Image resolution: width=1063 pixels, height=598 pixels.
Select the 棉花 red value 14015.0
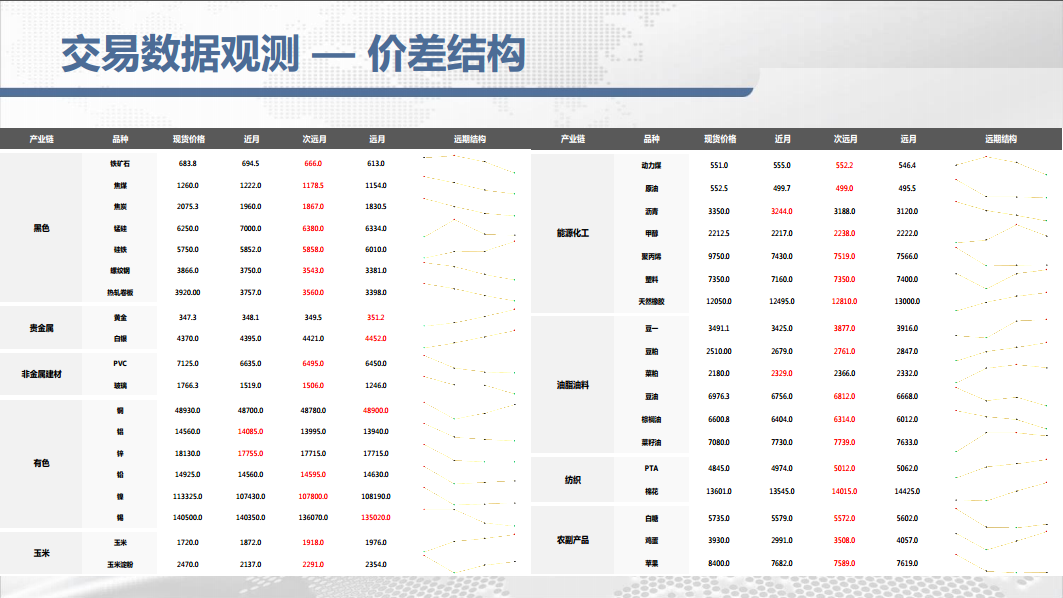click(x=845, y=491)
